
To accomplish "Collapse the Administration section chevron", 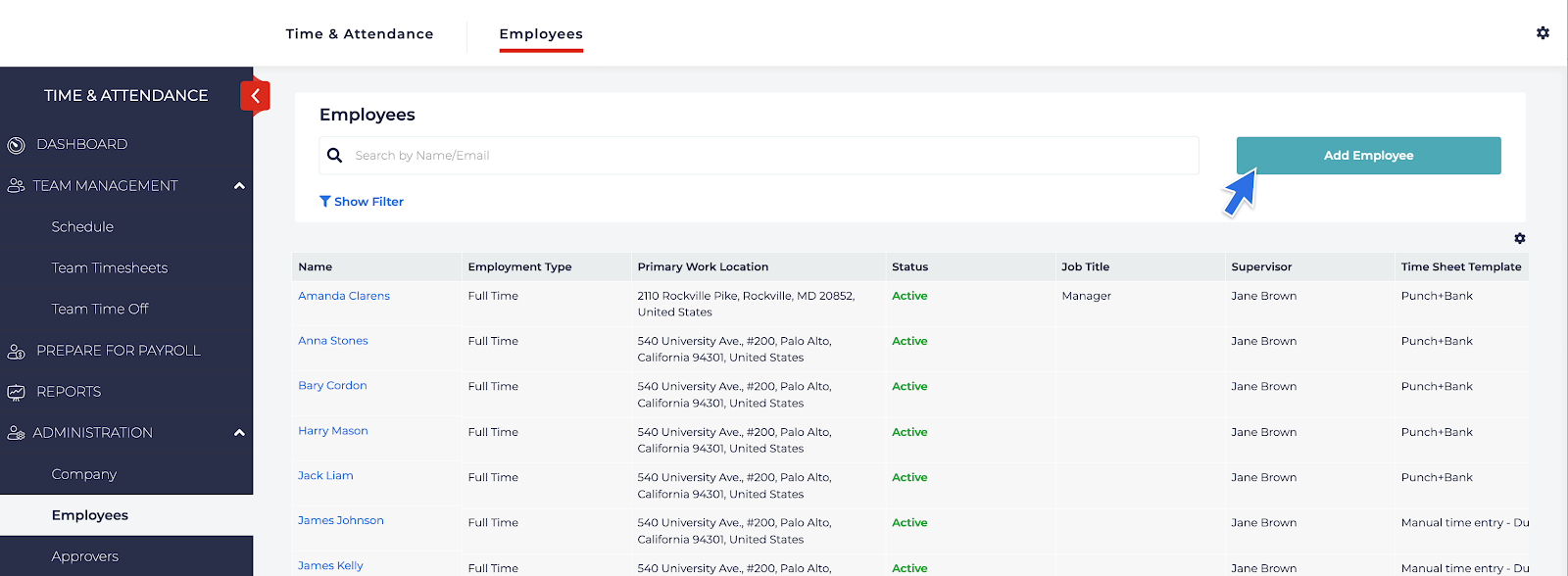I will point(239,433).
